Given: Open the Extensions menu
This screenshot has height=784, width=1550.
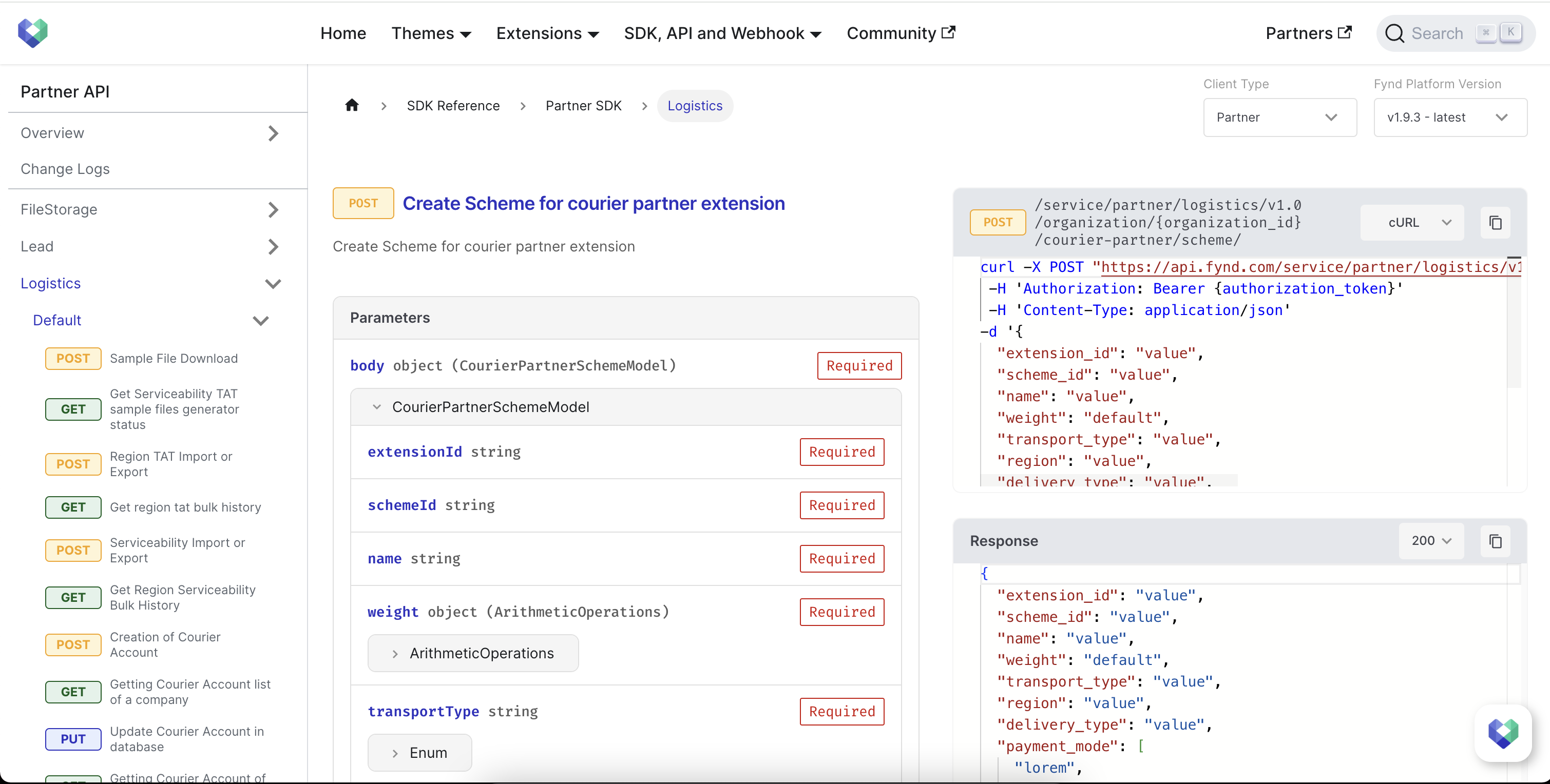Looking at the screenshot, I should click(x=547, y=34).
